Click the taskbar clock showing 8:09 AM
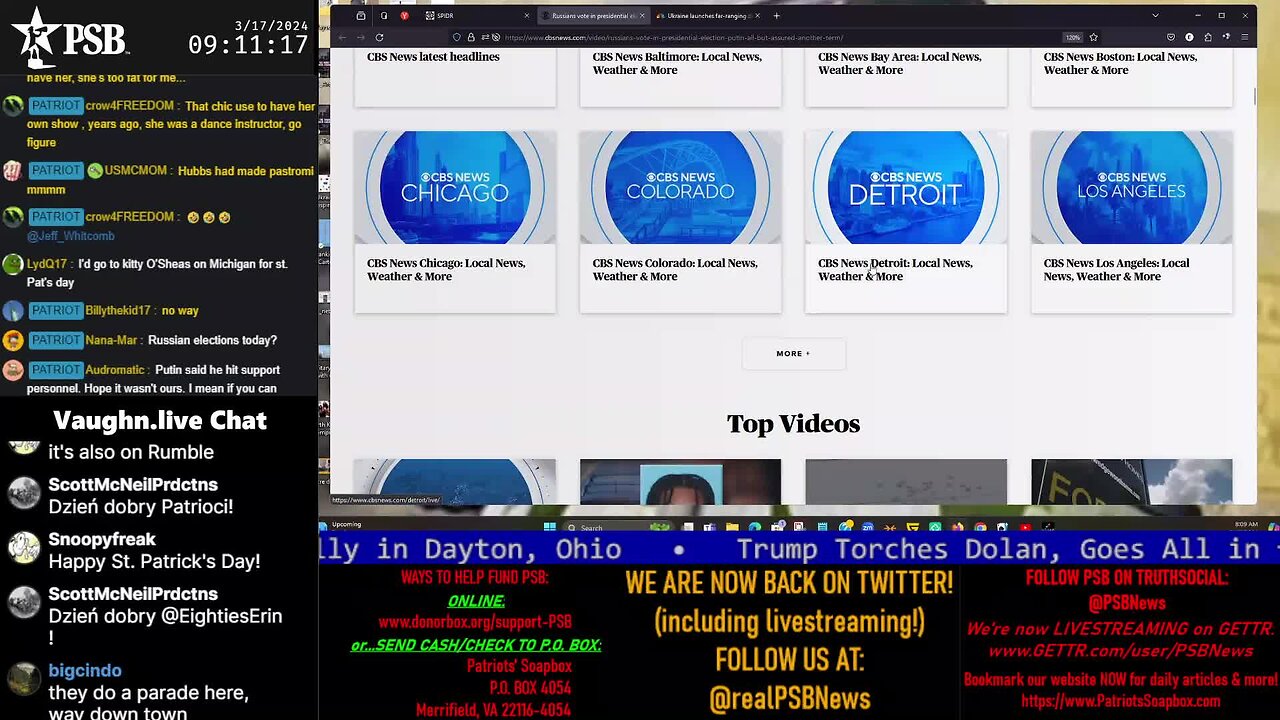The width and height of the screenshot is (1280, 720). pyautogui.click(x=1246, y=524)
